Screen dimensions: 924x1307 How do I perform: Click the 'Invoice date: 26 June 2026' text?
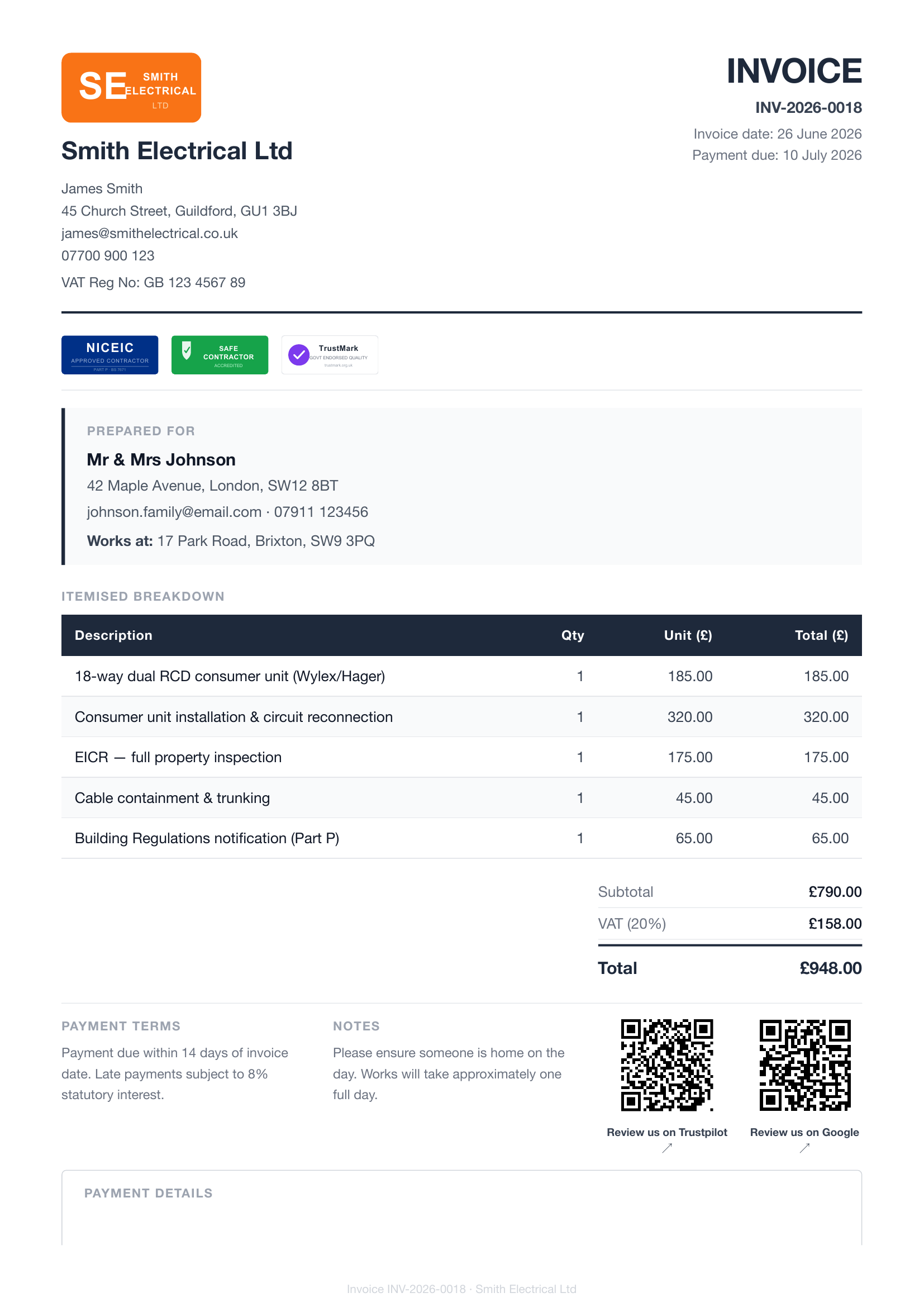pyautogui.click(x=777, y=134)
